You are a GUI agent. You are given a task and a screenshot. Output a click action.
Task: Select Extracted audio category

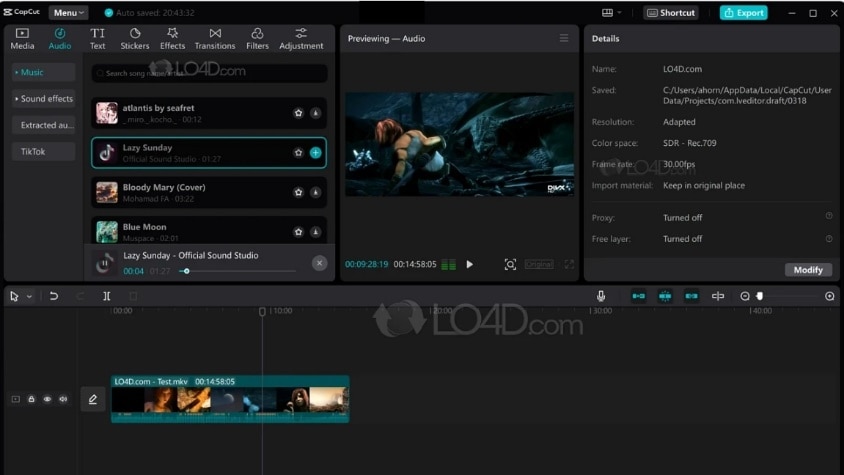coord(43,125)
